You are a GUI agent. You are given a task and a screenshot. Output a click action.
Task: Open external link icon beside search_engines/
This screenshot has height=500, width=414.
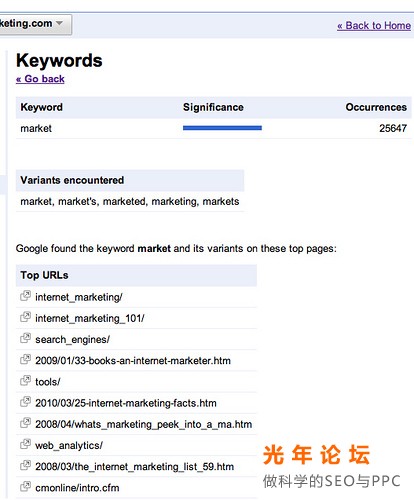[25, 338]
